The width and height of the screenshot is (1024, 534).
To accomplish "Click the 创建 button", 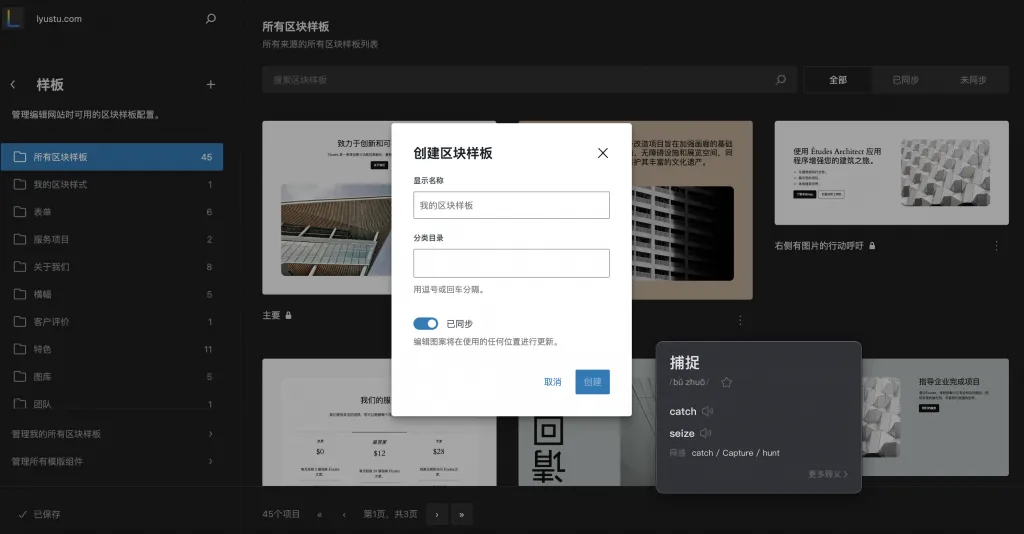I will [x=592, y=382].
